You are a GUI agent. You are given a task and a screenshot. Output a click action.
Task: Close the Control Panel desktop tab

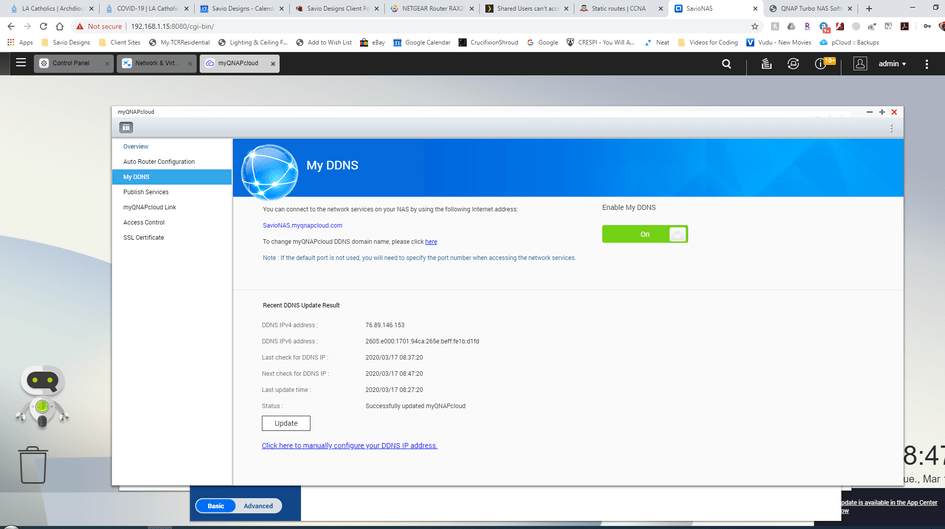coord(107,63)
